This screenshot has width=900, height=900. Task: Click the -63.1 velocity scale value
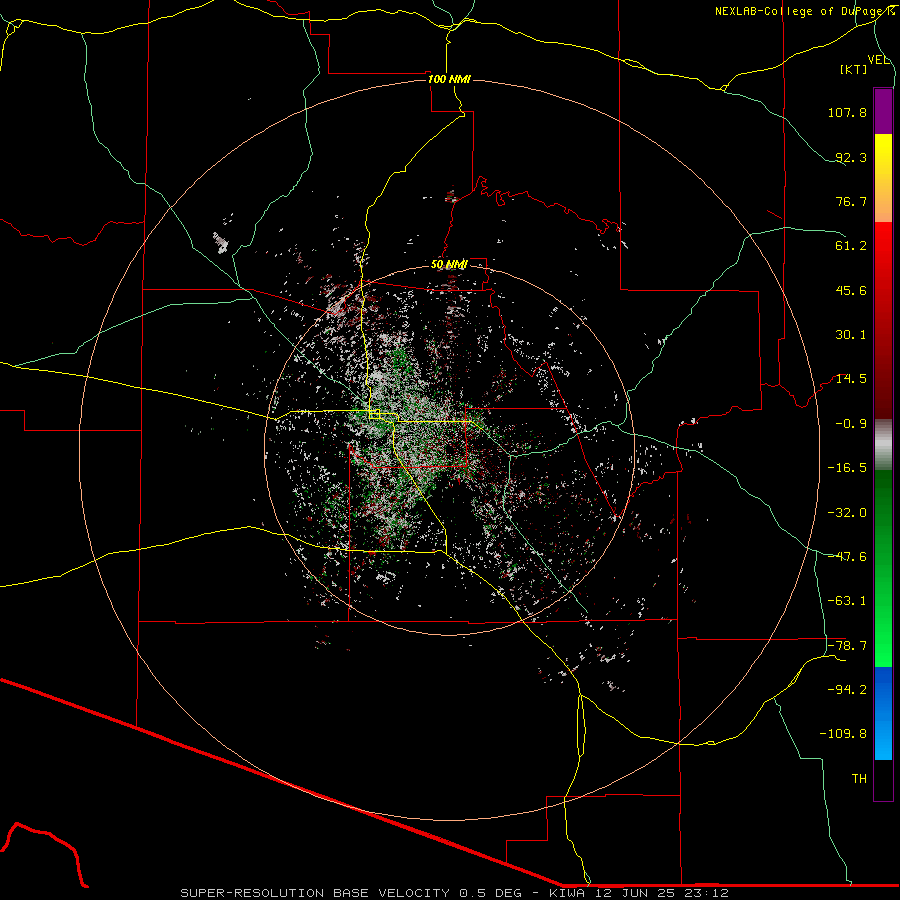[x=847, y=601]
